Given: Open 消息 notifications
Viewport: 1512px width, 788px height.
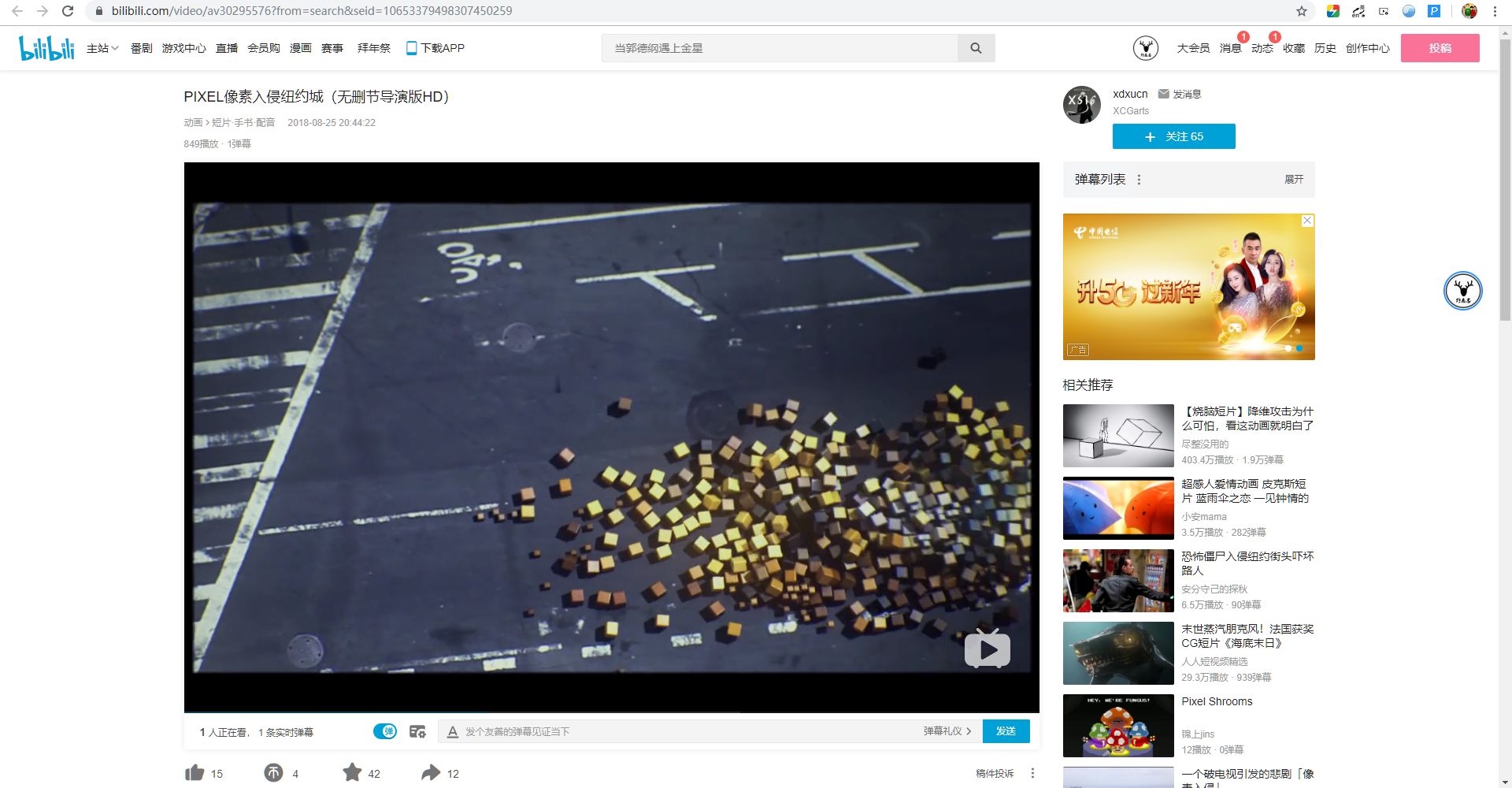Looking at the screenshot, I should [x=1230, y=48].
